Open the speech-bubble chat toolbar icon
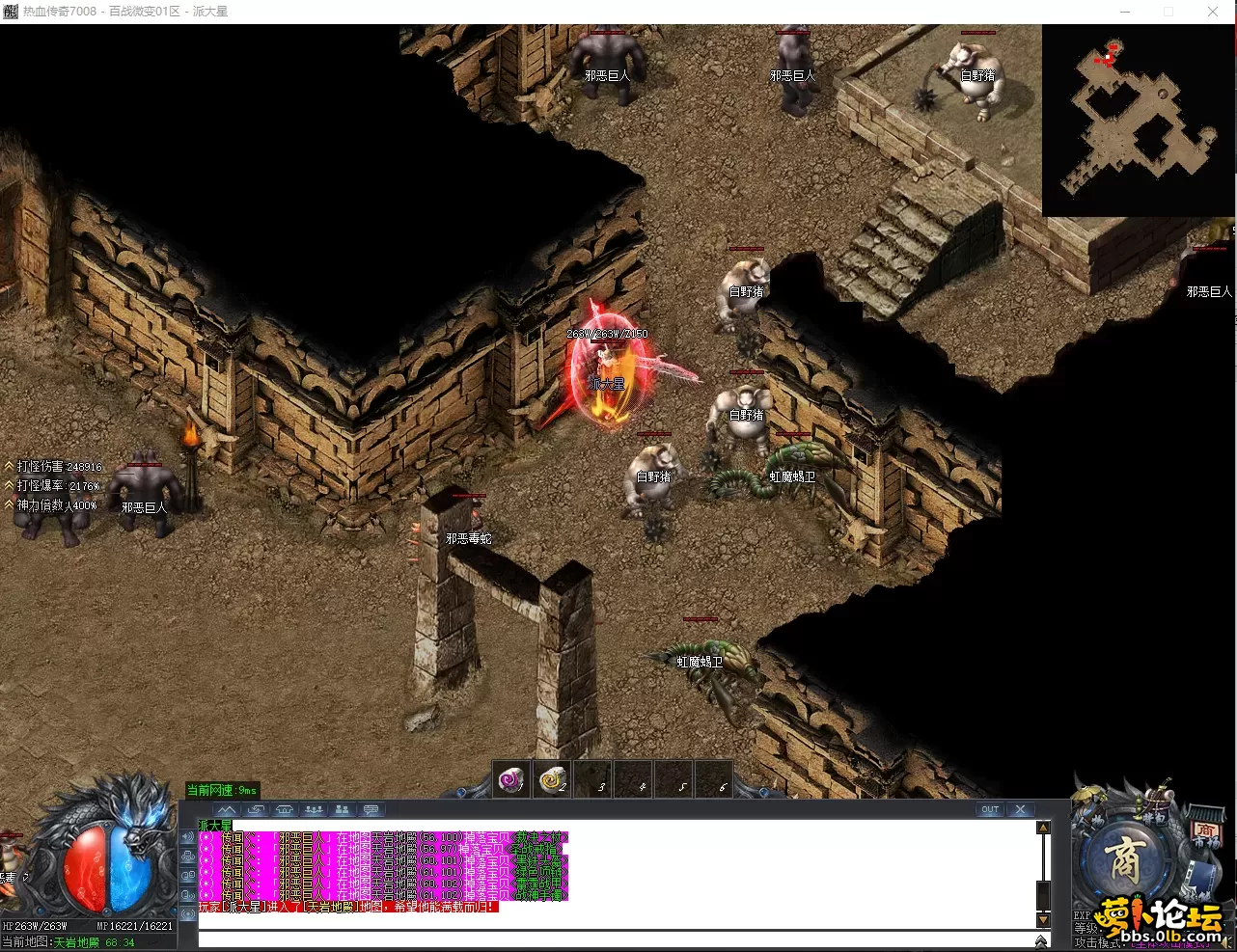Image resolution: width=1237 pixels, height=952 pixels. coord(371,809)
